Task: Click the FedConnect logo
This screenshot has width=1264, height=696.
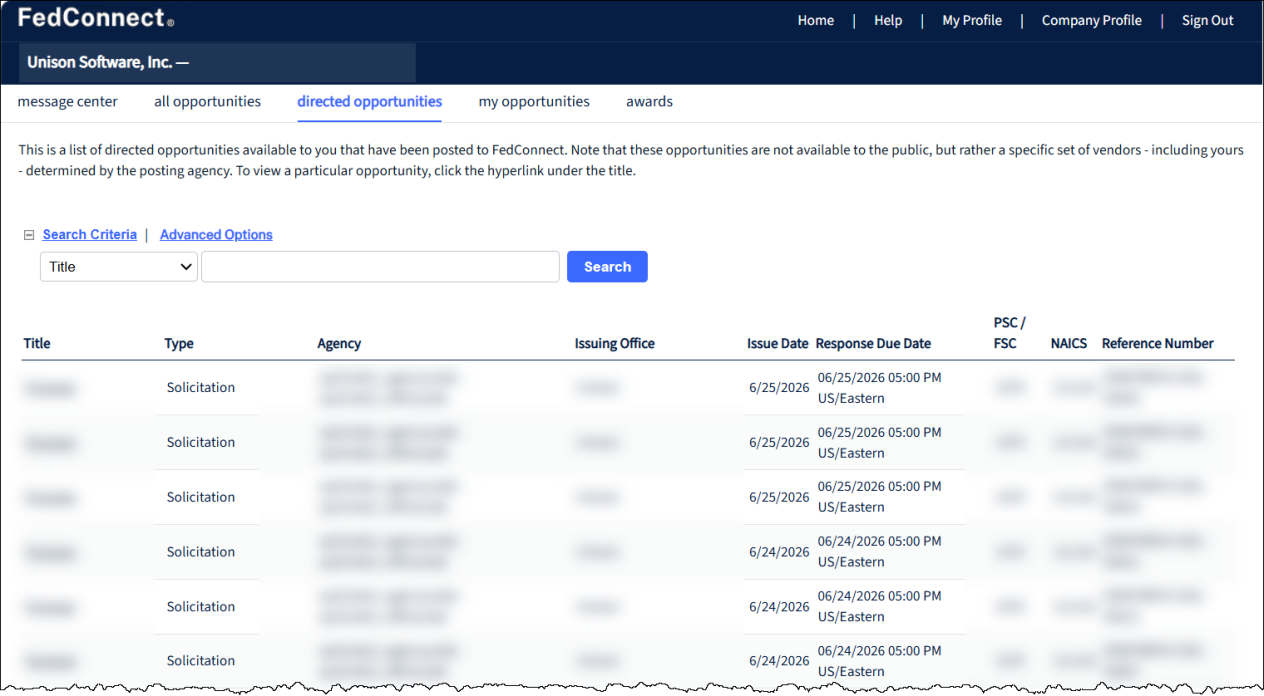Action: 96,18
